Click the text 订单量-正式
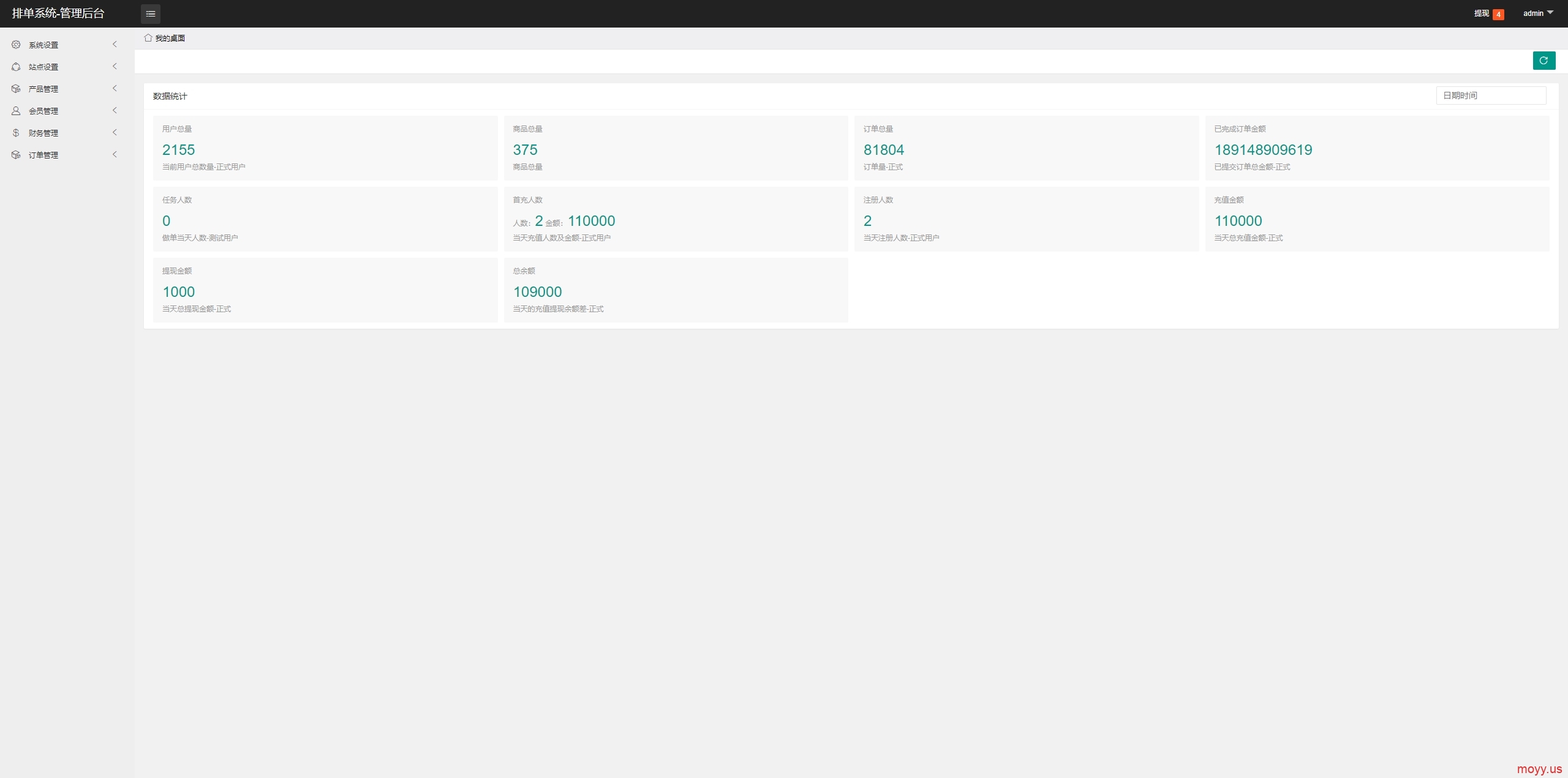Image resolution: width=1568 pixels, height=778 pixels. tap(883, 167)
